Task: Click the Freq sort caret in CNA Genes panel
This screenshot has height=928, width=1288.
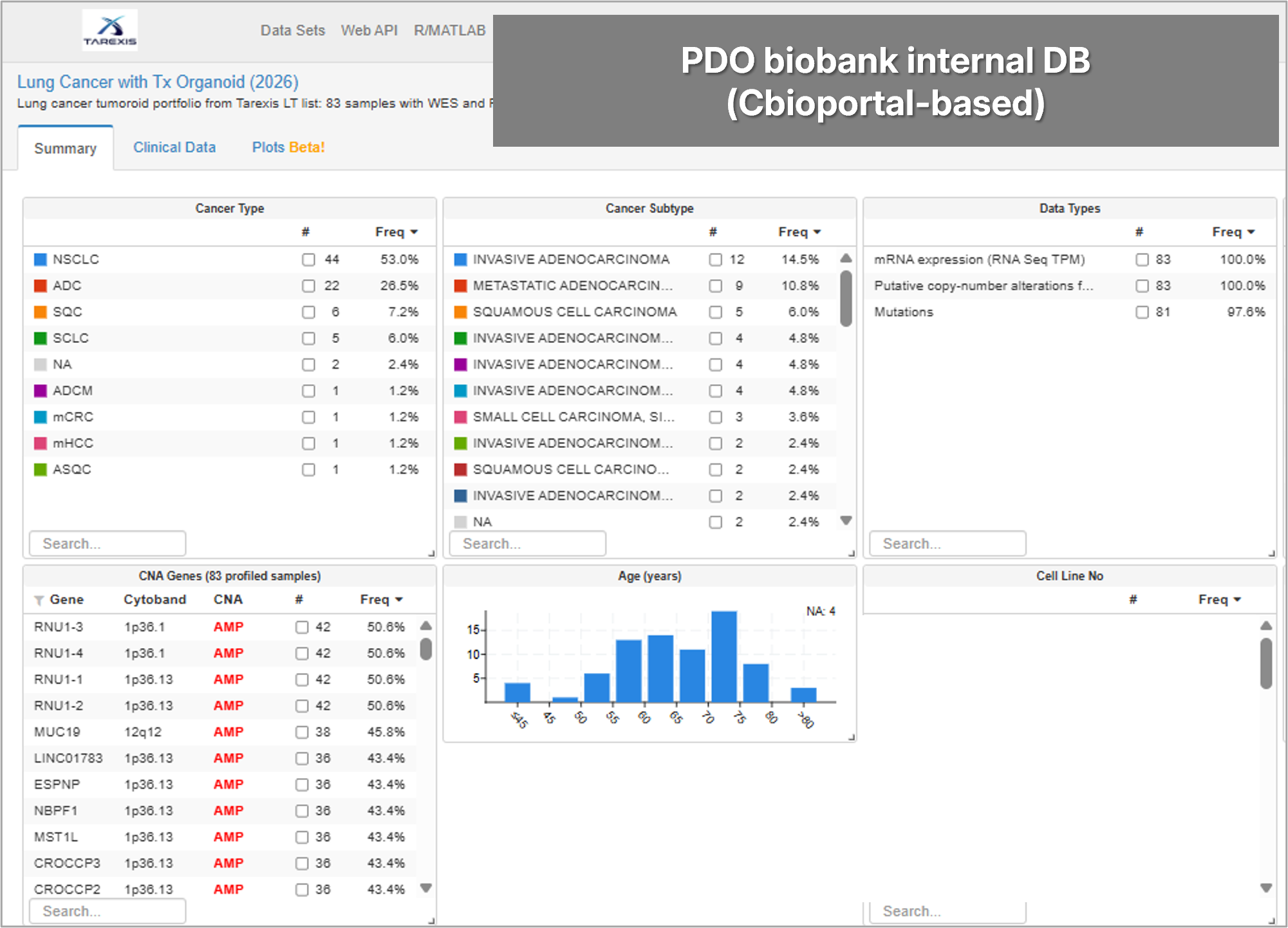Action: point(399,599)
